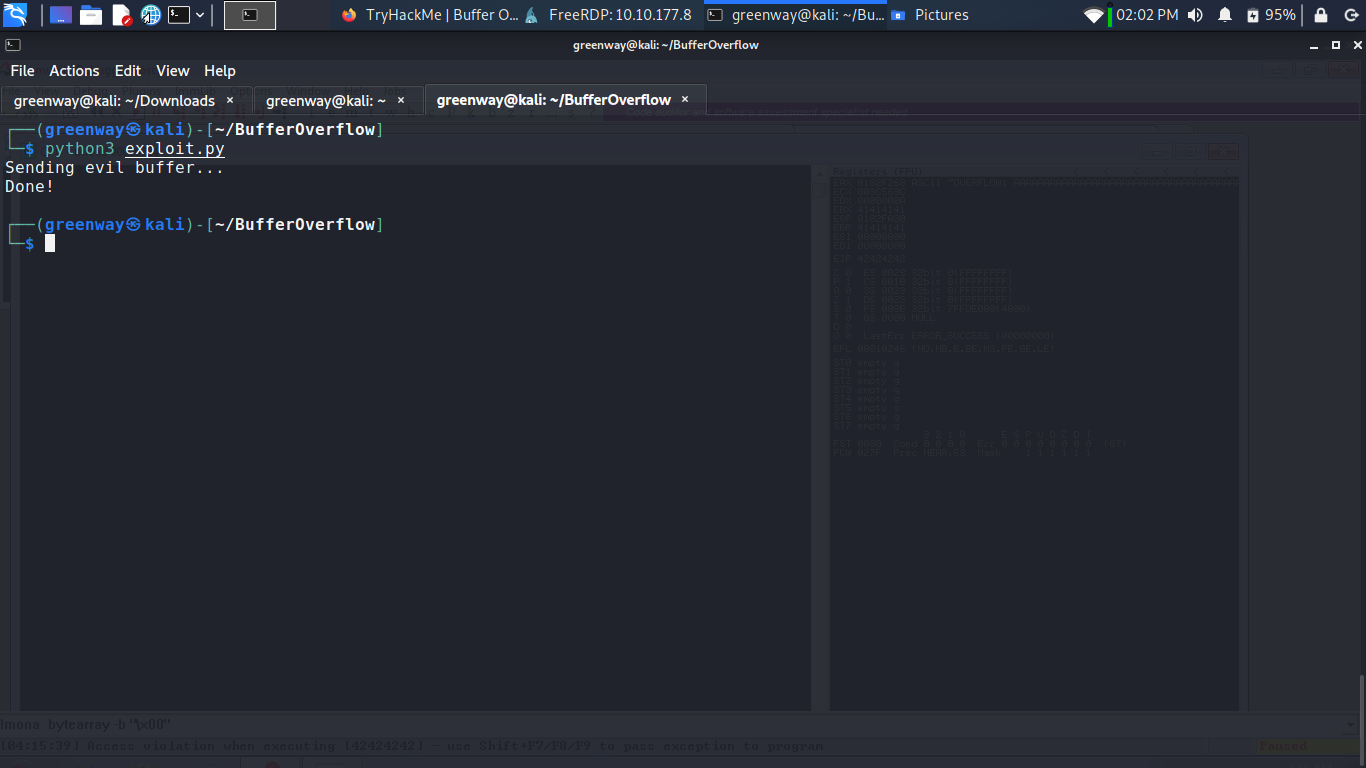Click the terminal cursor at the empty prompt
The width and height of the screenshot is (1366, 768).
point(50,243)
